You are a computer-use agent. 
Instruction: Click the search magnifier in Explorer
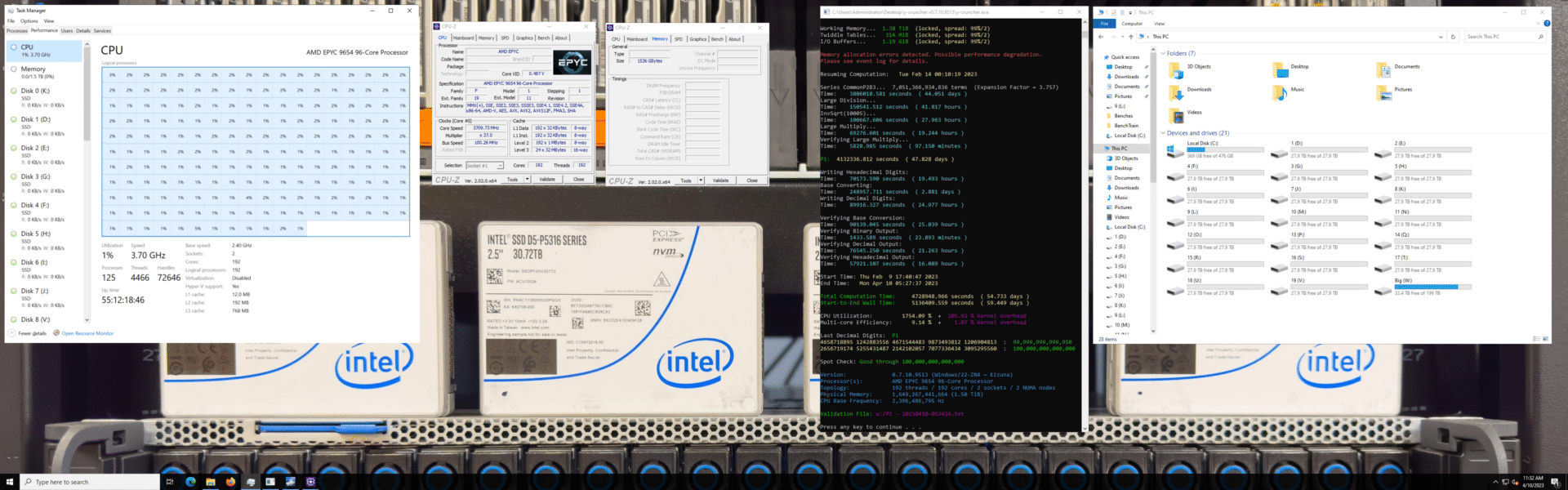click(x=1540, y=37)
